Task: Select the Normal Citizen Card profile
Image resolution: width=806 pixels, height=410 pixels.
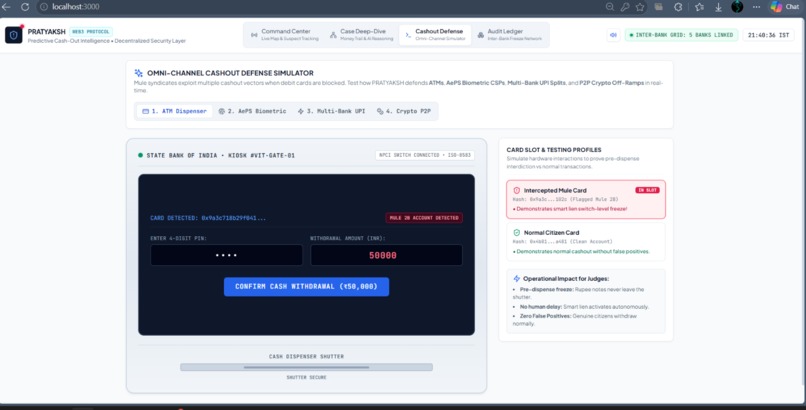Action: pyautogui.click(x=585, y=241)
